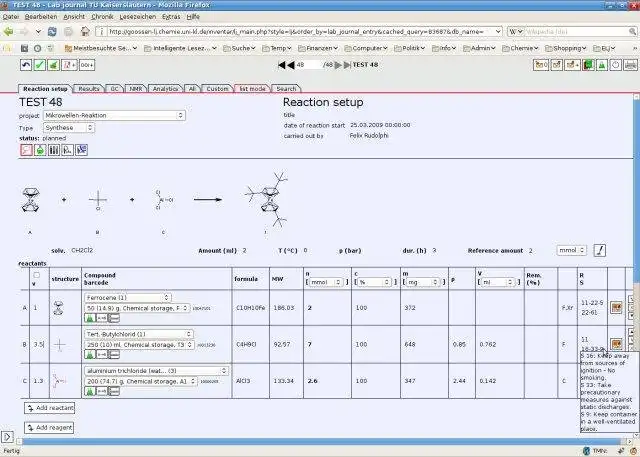Open the mg unit dropdown in m column
Viewport: 640px width, 457px height.
coord(422,282)
